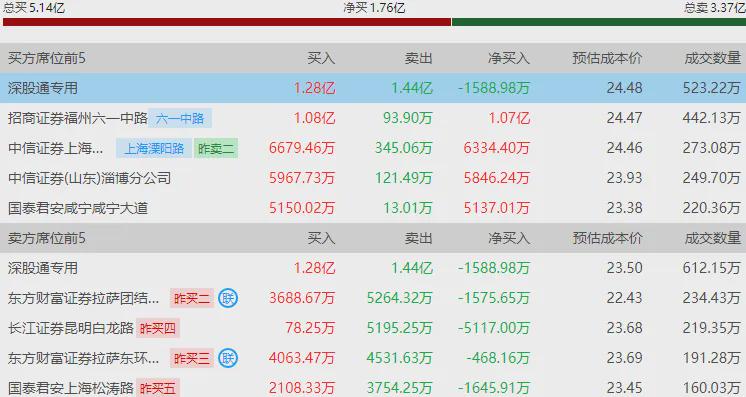Open 招商证券福州六一中路 seat details
The image size is (746, 397).
78,118
